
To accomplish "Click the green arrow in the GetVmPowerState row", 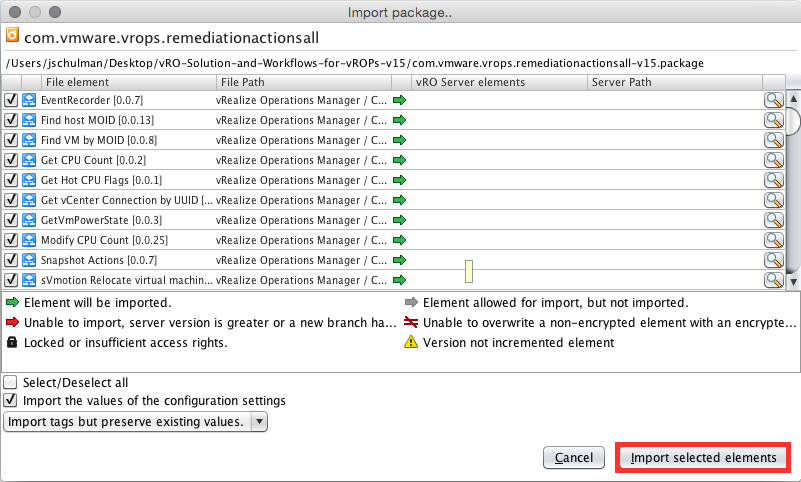I will (399, 220).
